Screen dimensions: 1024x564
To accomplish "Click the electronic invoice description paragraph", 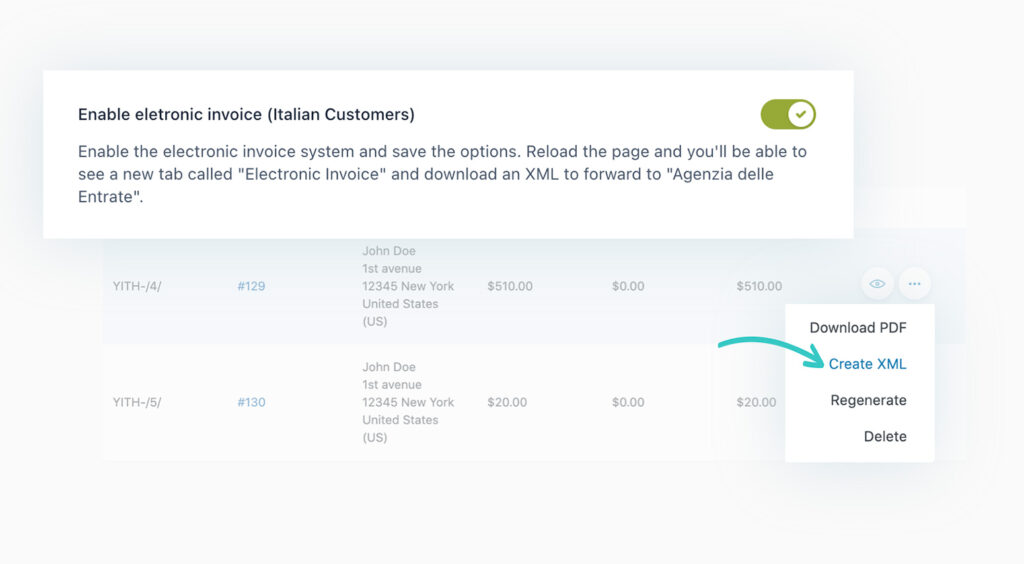I will click(x=442, y=174).
